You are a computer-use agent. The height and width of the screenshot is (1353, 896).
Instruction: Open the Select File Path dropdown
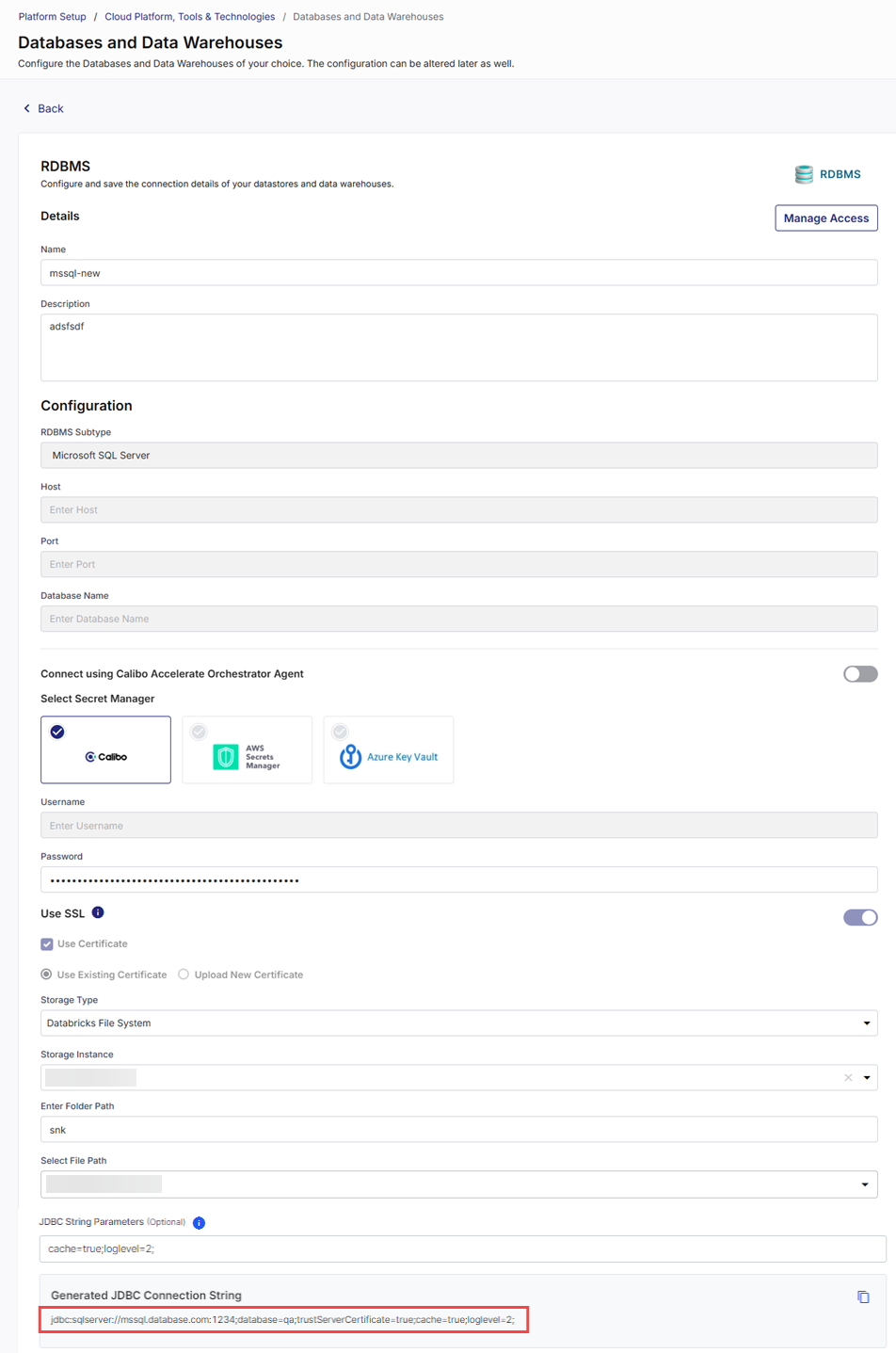click(459, 1184)
